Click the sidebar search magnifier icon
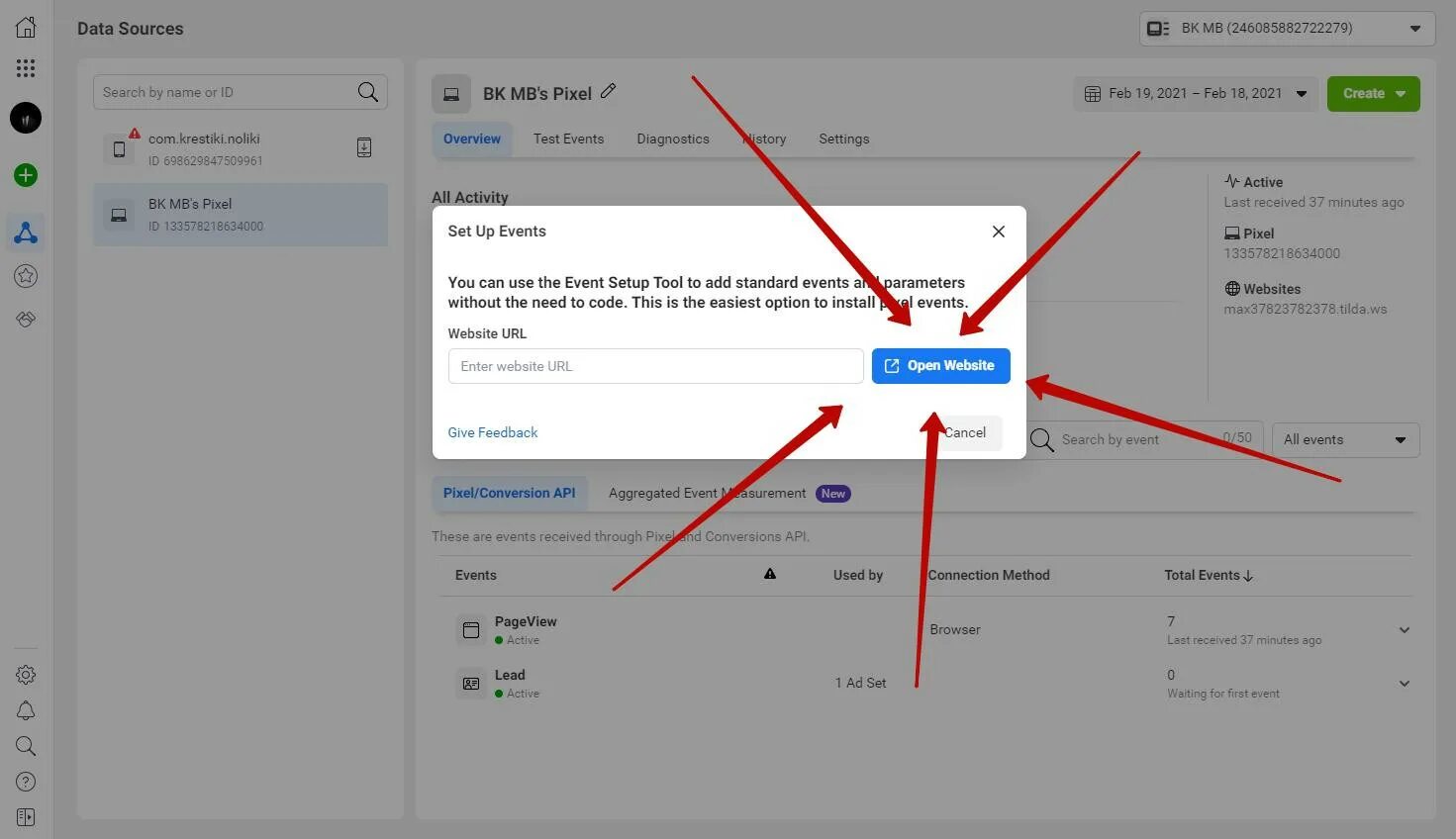 [26, 746]
